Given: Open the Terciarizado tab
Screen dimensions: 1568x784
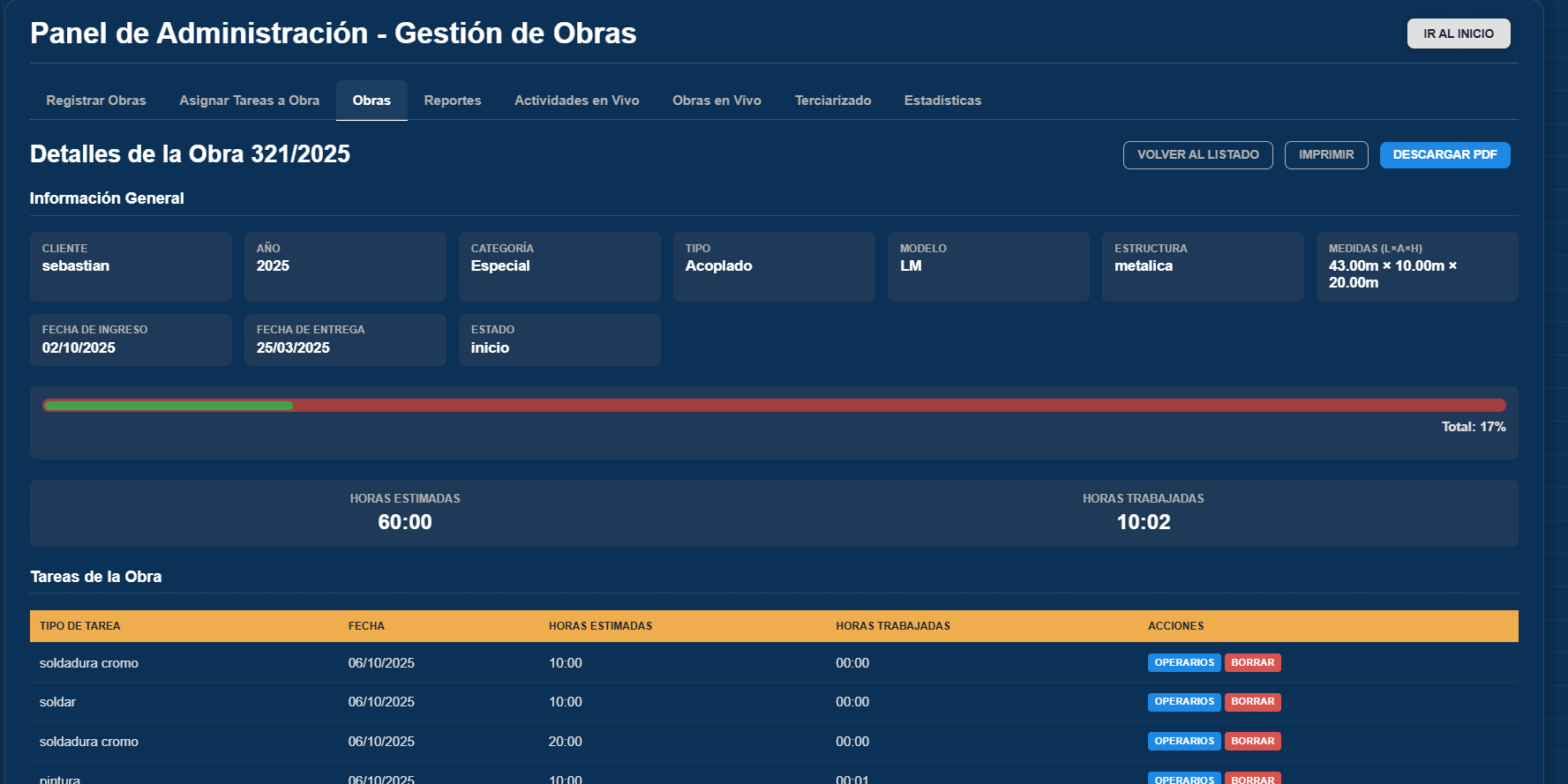Looking at the screenshot, I should click(x=832, y=101).
